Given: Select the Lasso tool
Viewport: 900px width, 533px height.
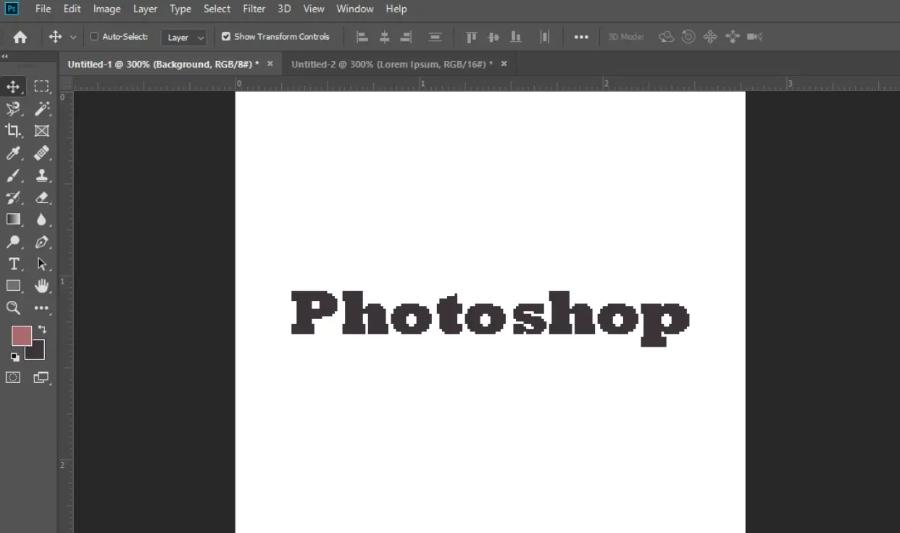Looking at the screenshot, I should 13,108.
